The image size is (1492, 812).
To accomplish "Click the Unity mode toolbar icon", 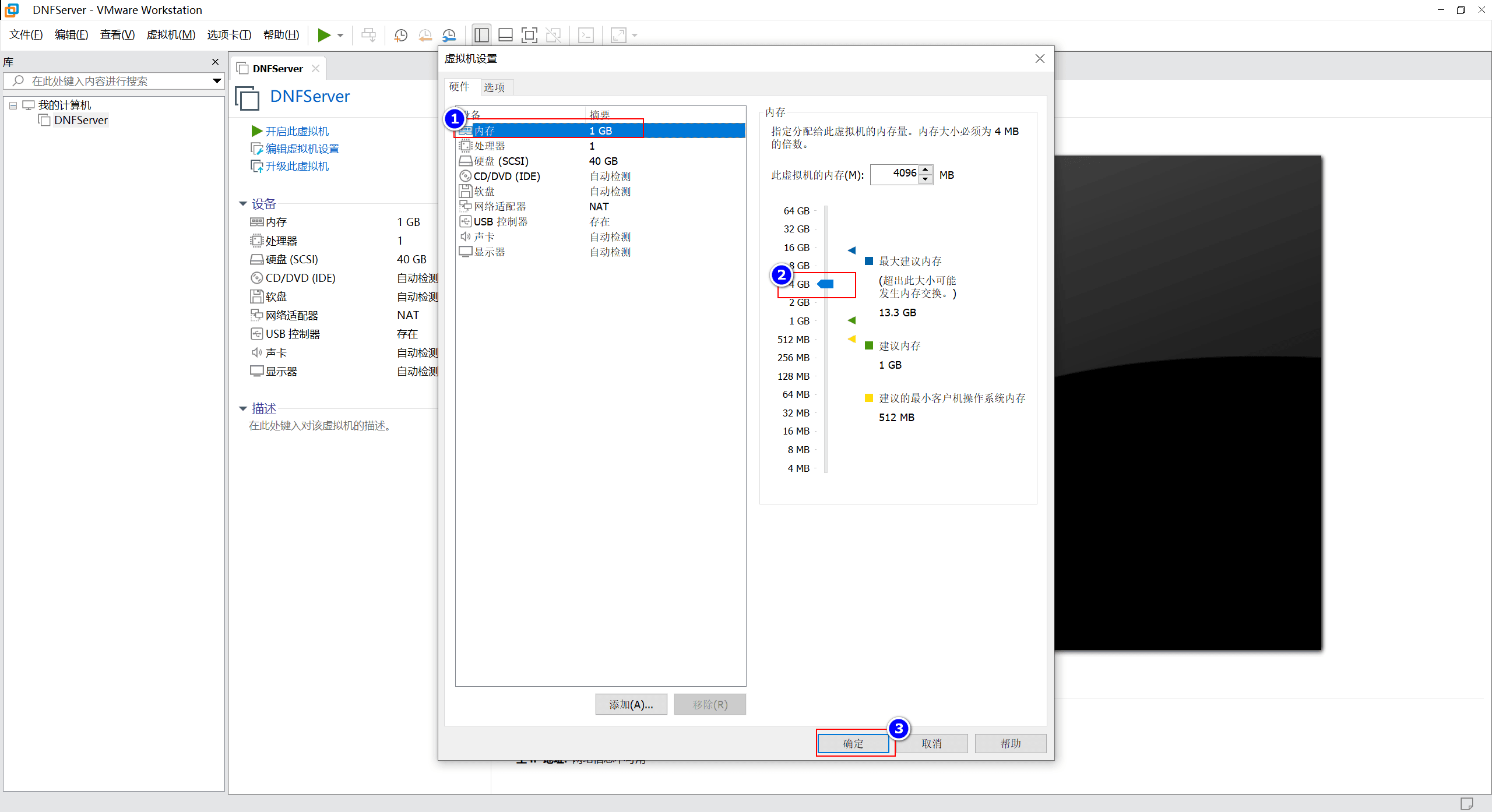I will pos(553,35).
